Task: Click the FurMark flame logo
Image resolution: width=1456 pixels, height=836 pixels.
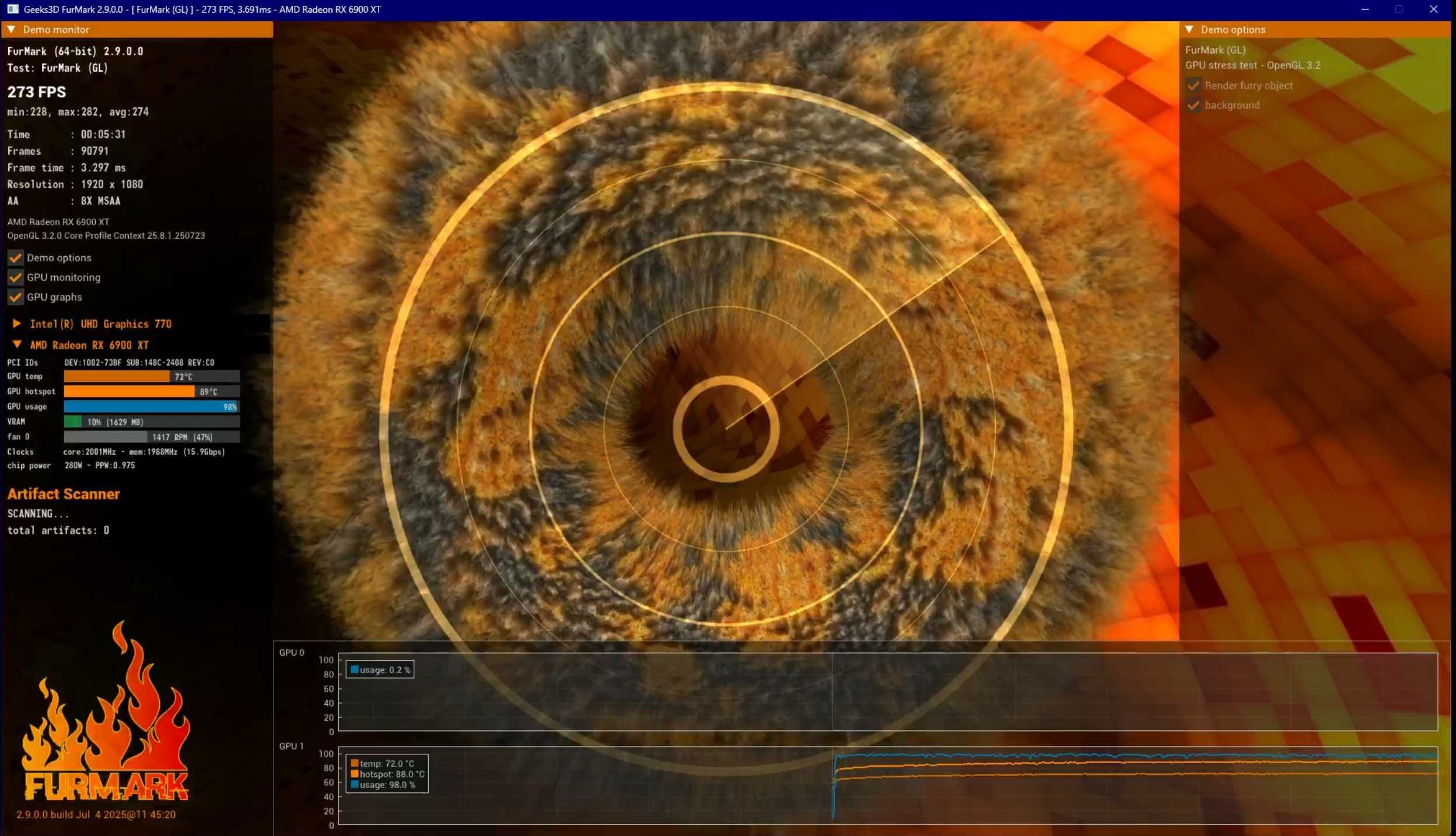Action: (106, 711)
